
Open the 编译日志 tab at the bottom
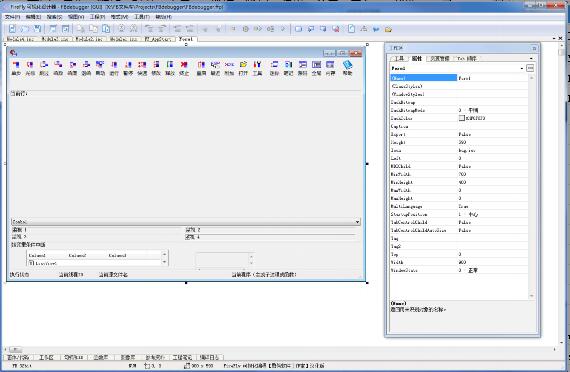(209, 357)
